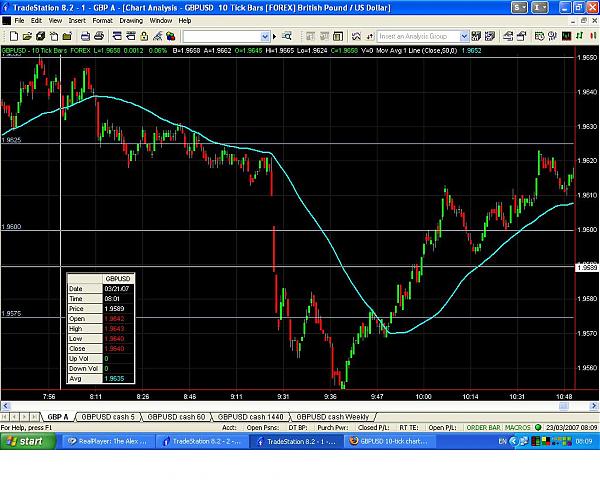Click the 'Down Vol' row label in data window

(x=83, y=368)
